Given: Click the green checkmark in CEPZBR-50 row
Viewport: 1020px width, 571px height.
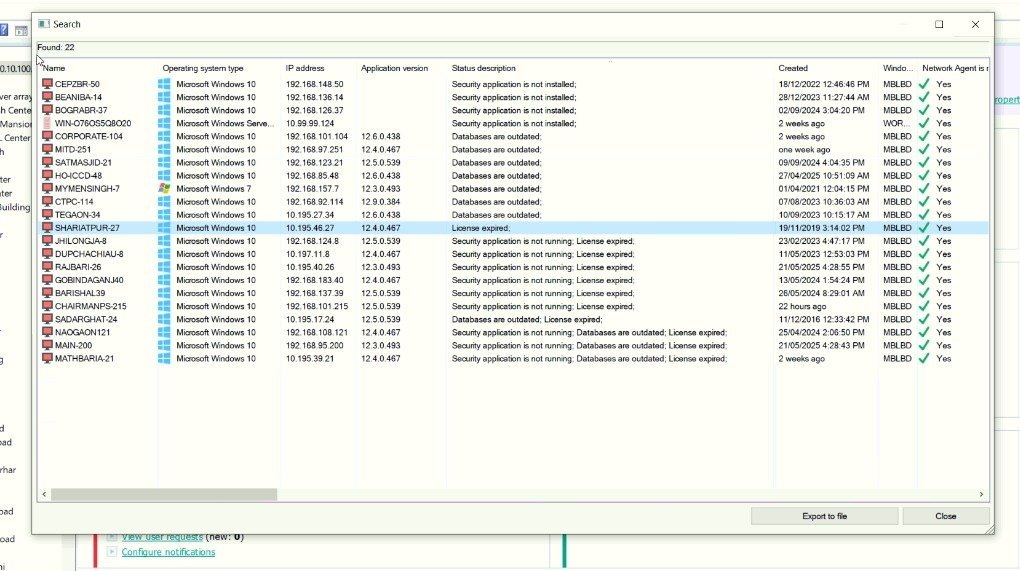Looking at the screenshot, I should point(924,84).
